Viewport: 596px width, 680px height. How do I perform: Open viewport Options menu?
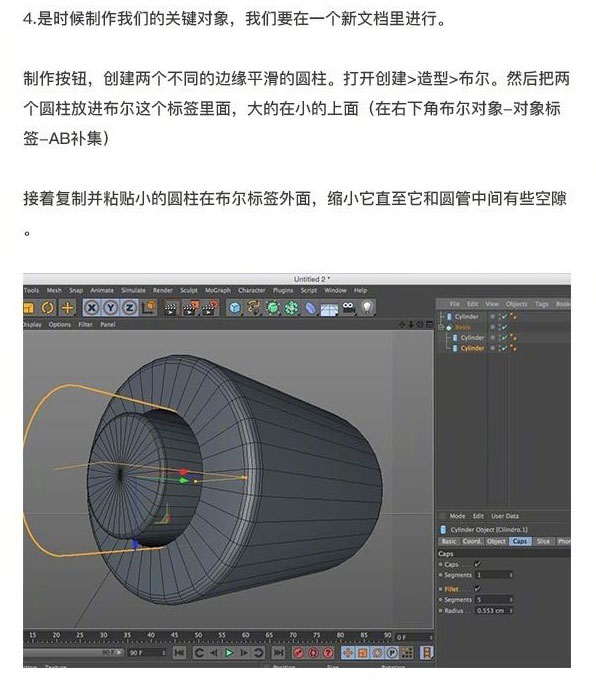(x=60, y=324)
